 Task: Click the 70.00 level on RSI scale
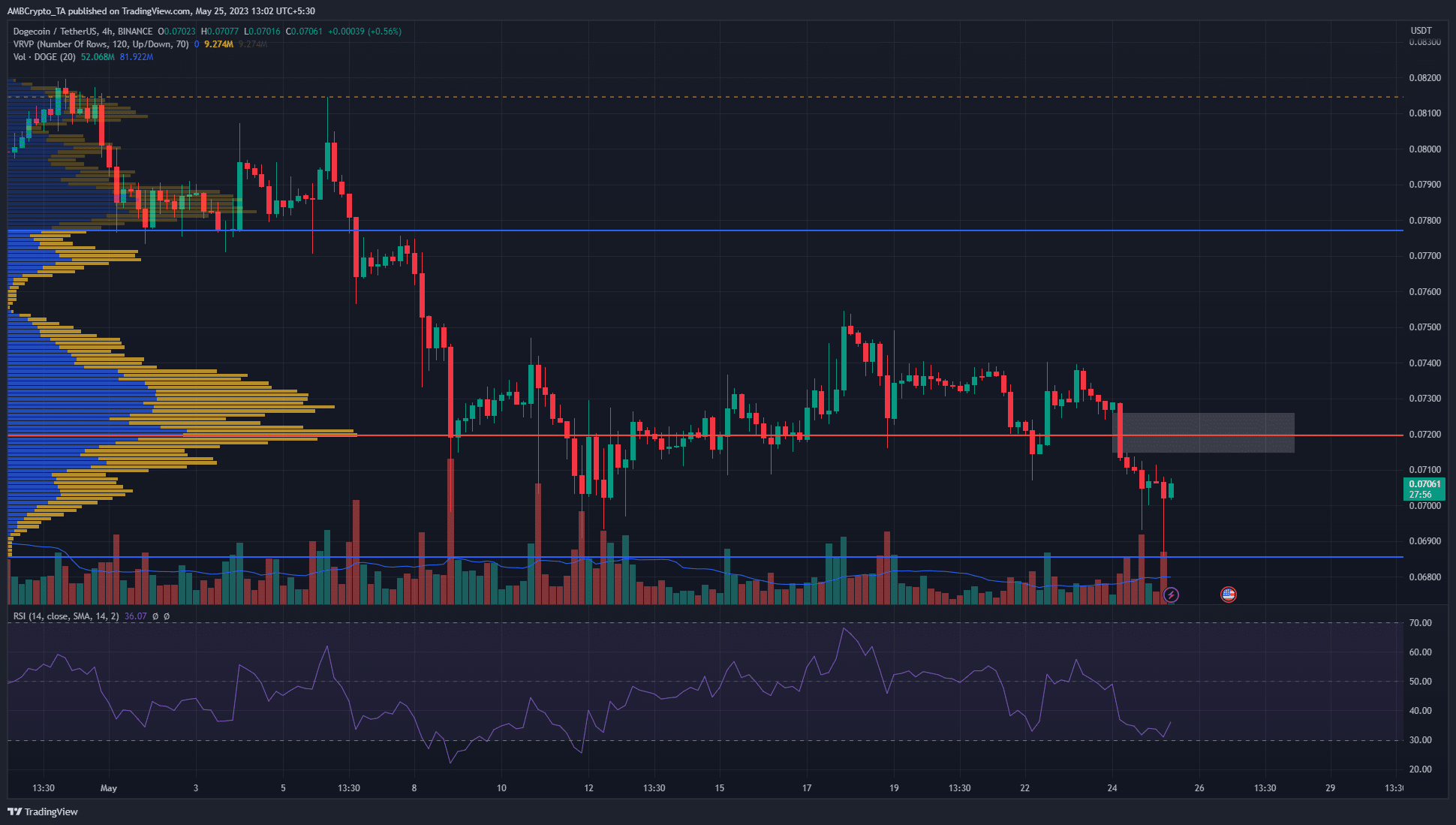pyautogui.click(x=1420, y=623)
